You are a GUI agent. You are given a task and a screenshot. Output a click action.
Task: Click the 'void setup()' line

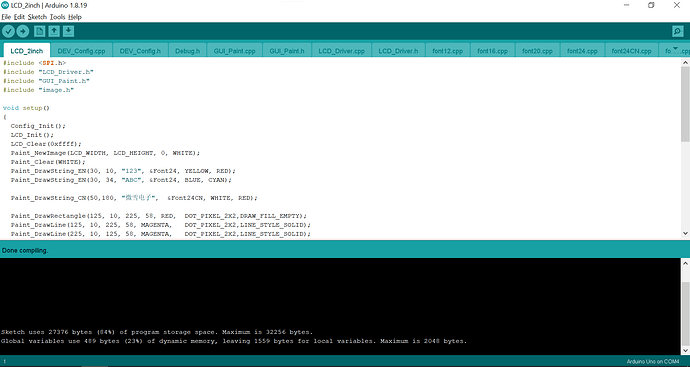(x=26, y=108)
